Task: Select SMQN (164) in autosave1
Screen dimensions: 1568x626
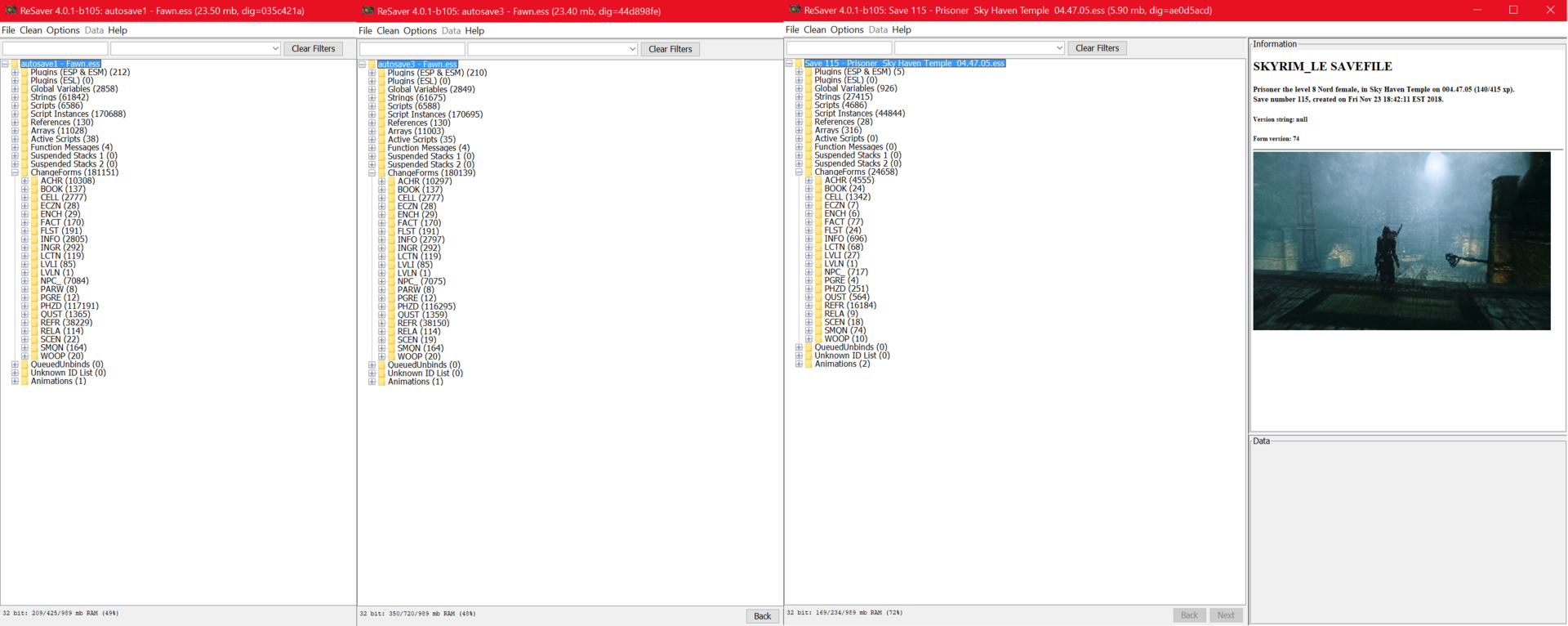Action: (x=63, y=347)
